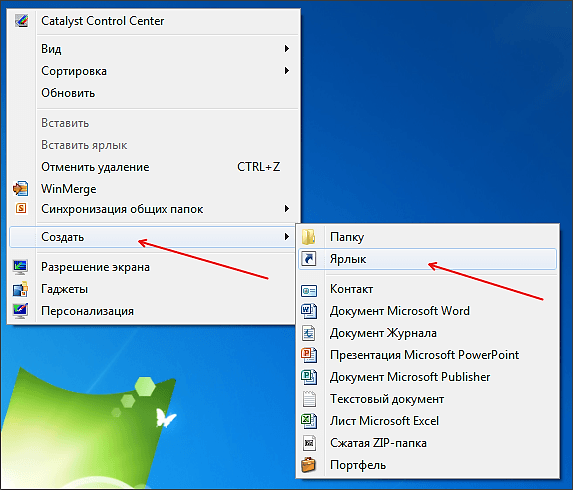Click the ZIP folder icon

(309, 443)
